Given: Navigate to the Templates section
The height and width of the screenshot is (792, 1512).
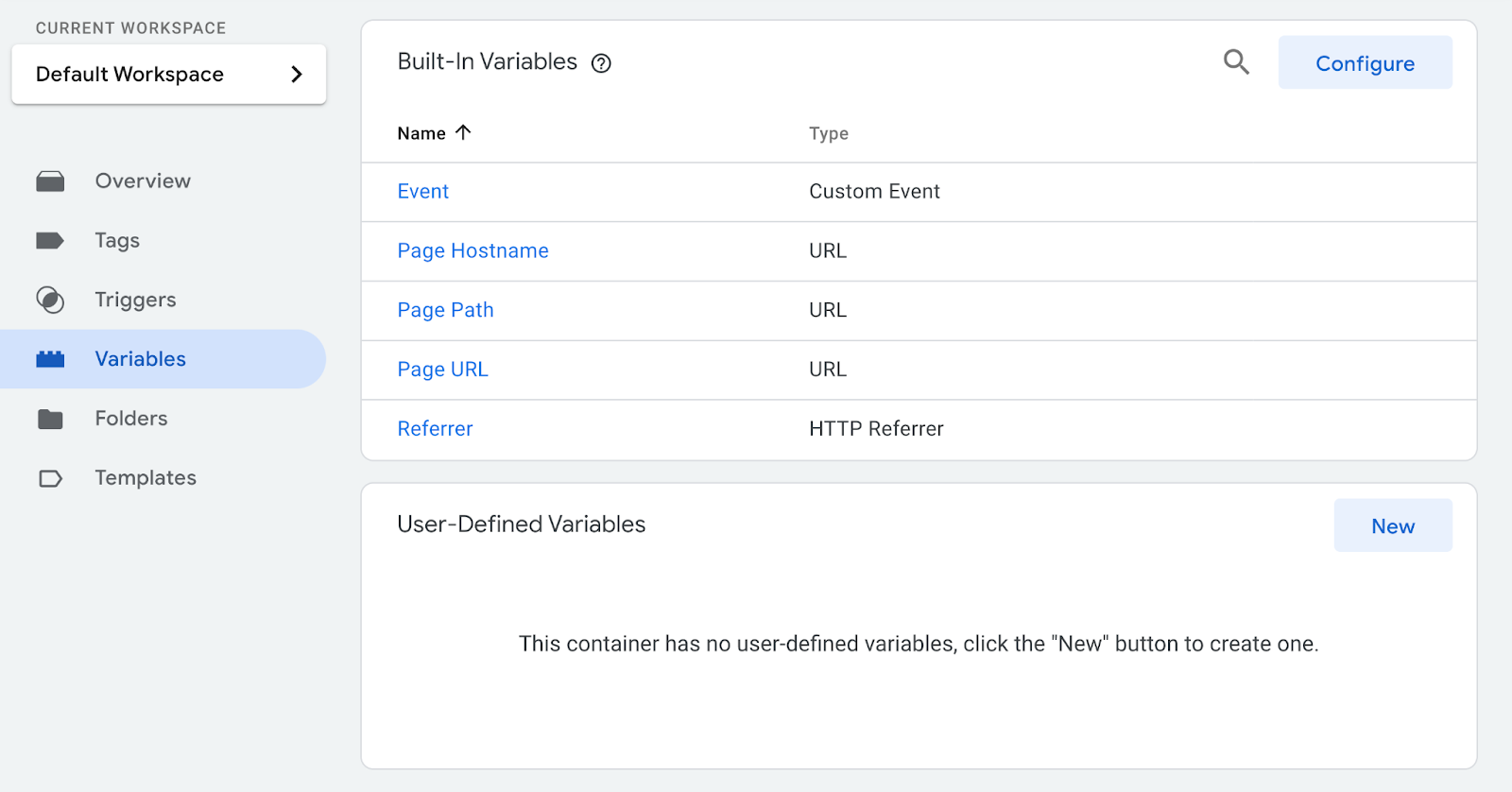Looking at the screenshot, I should (x=146, y=478).
